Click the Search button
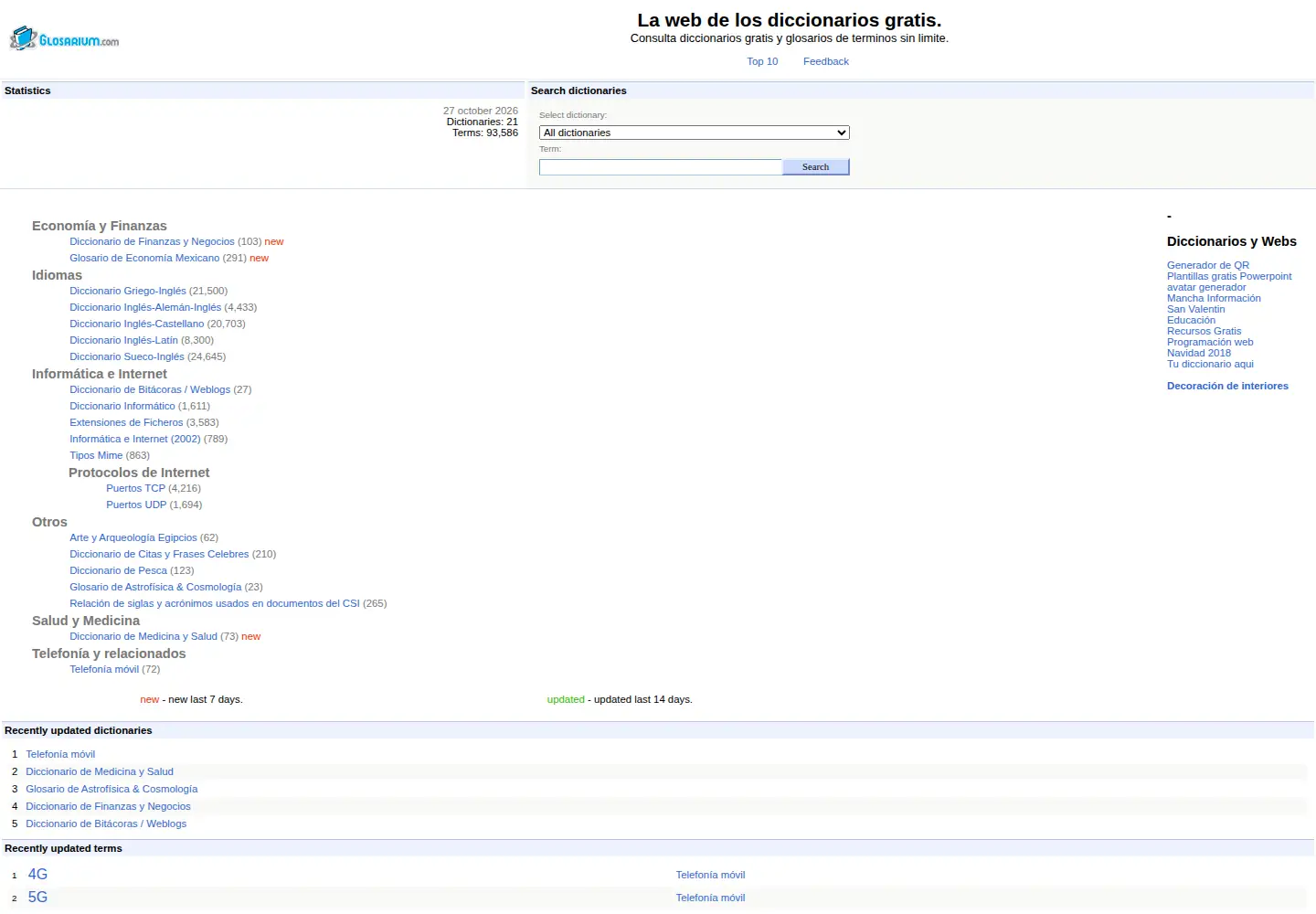1316x914 pixels. (816, 167)
